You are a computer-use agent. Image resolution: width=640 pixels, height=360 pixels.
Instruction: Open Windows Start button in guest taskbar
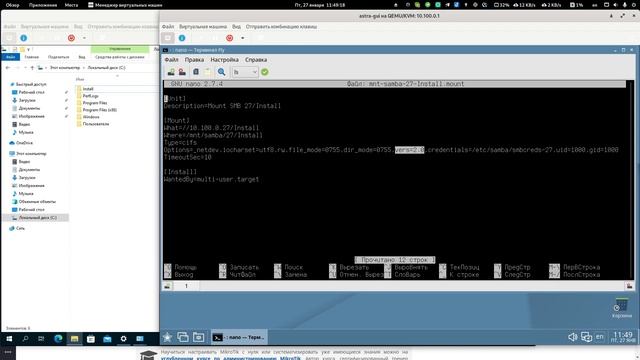pyautogui.click(x=9, y=339)
